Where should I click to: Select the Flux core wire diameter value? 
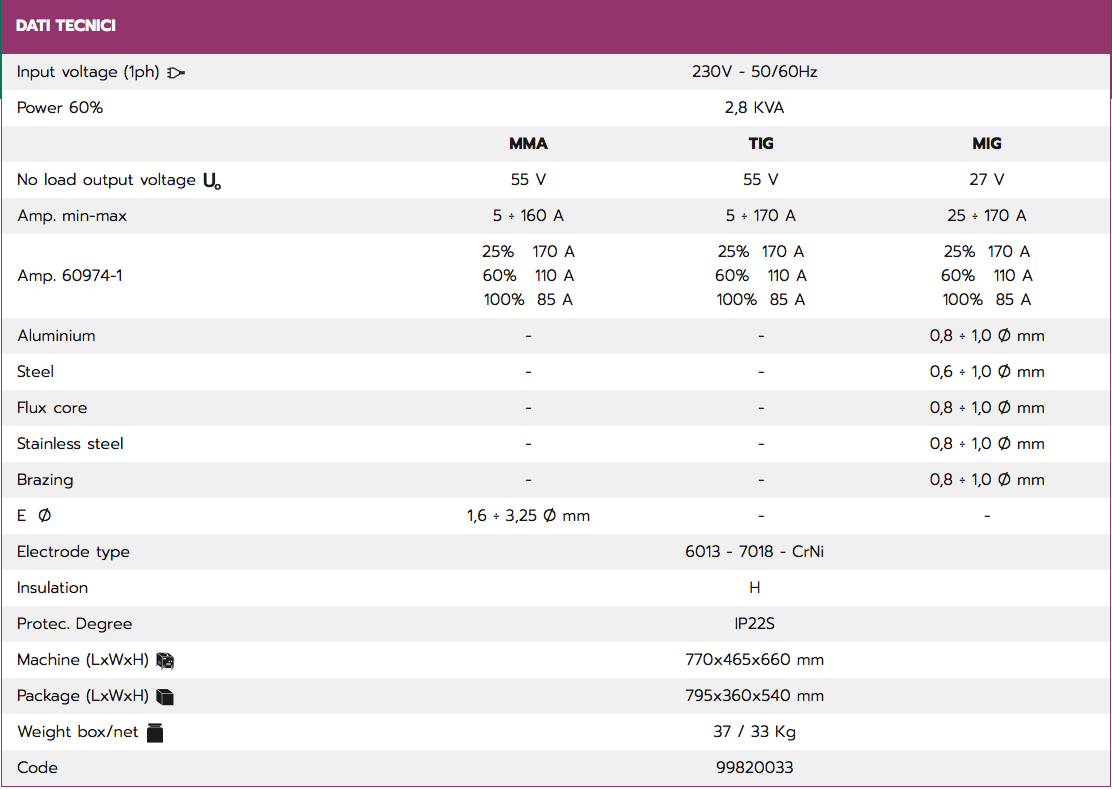point(986,408)
